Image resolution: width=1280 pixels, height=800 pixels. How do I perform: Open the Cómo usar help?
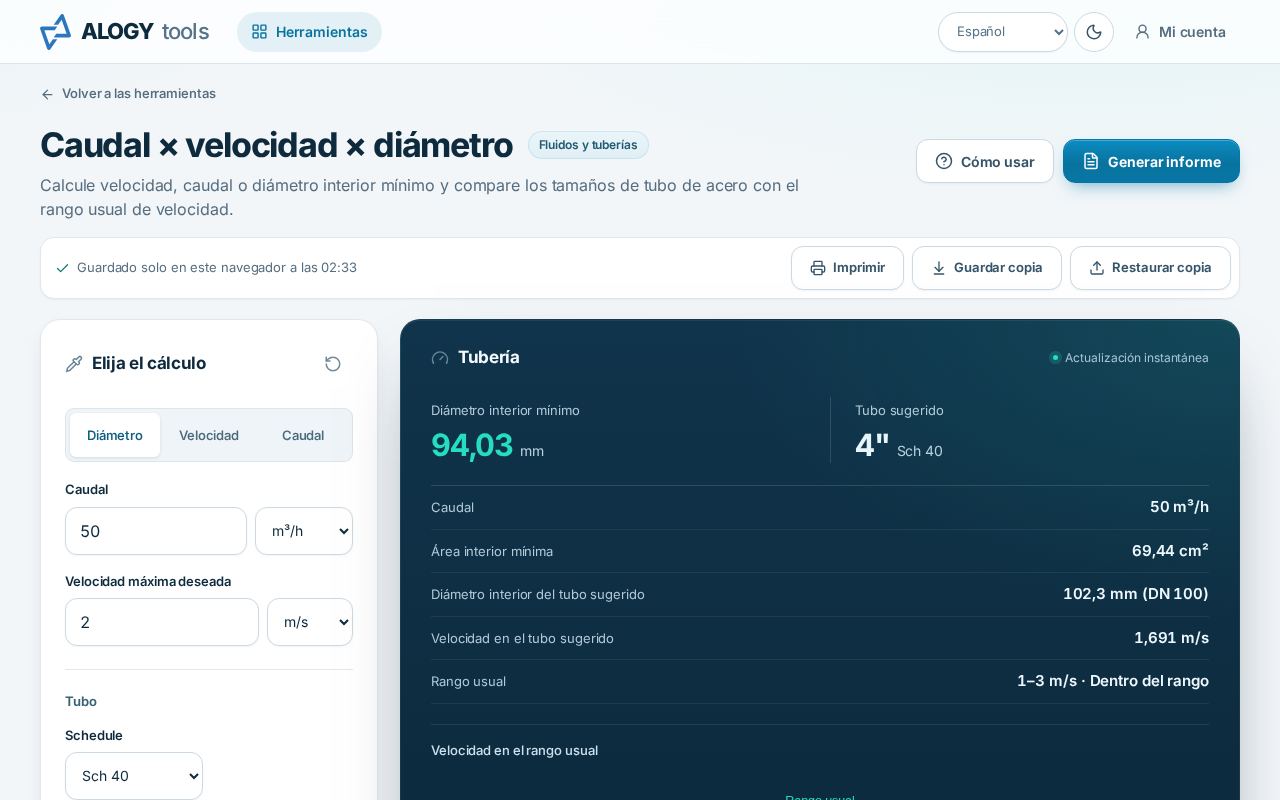(985, 161)
